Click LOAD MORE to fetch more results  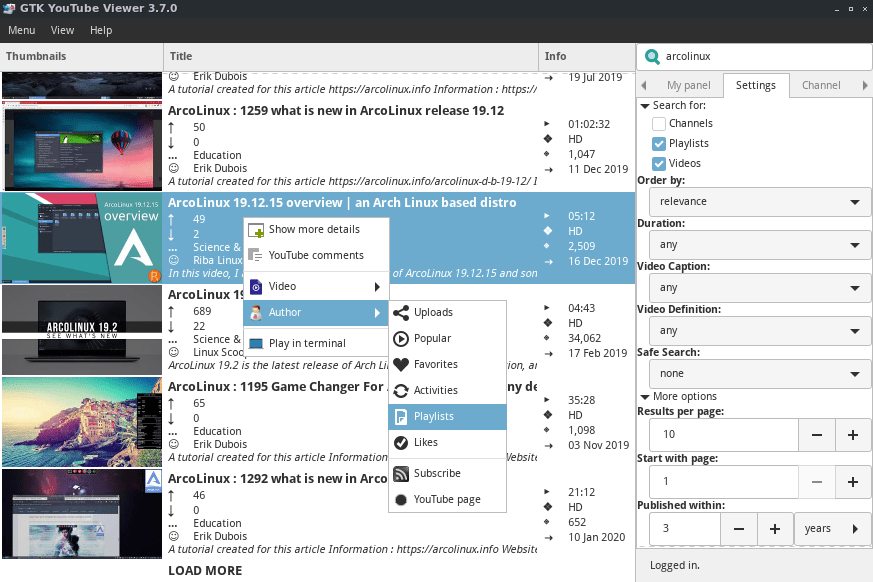click(x=205, y=570)
